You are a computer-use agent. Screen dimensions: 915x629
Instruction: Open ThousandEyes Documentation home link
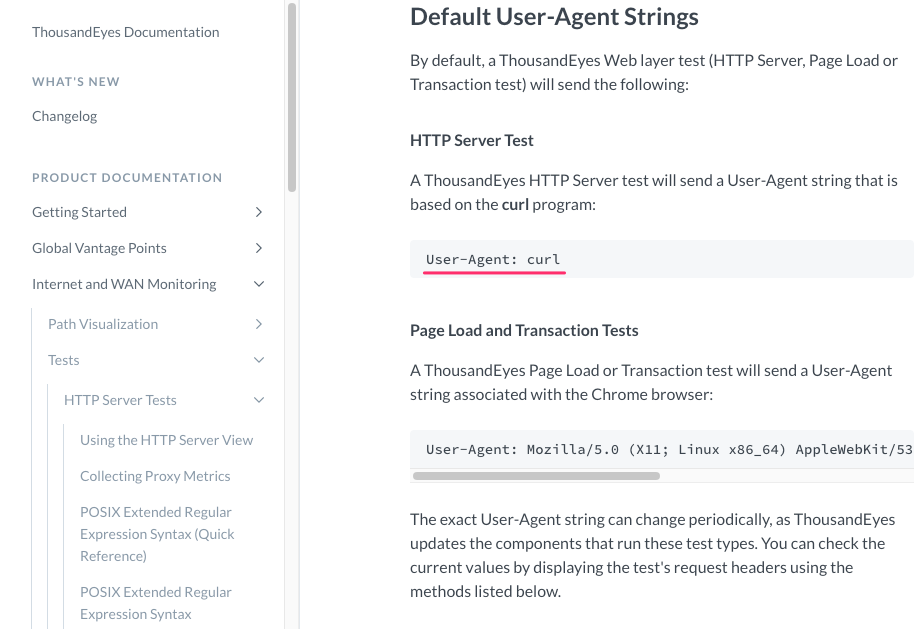[x=125, y=32]
